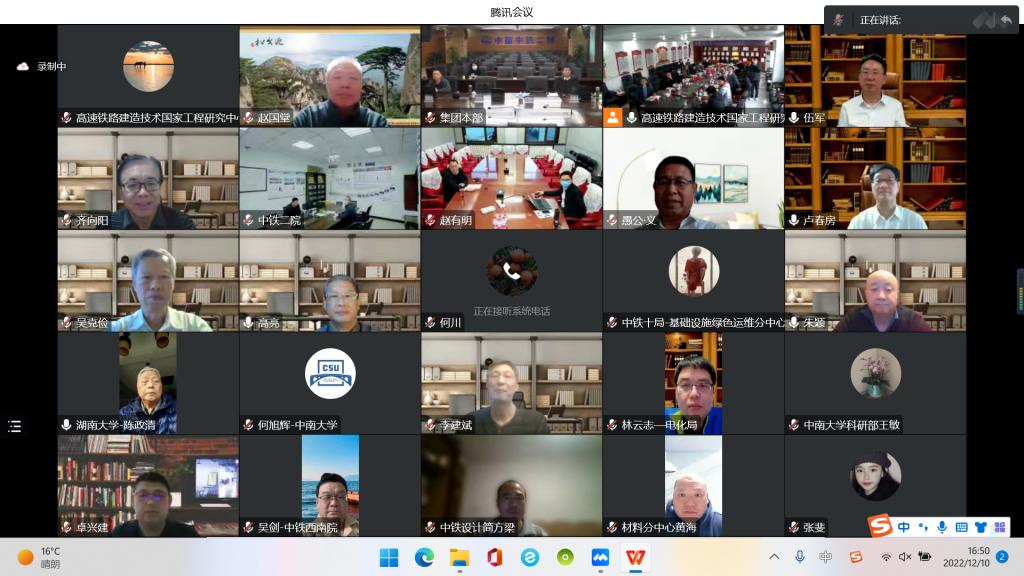The image size is (1024, 576).
Task: Open the clock and date flyout
Action: pos(965,557)
